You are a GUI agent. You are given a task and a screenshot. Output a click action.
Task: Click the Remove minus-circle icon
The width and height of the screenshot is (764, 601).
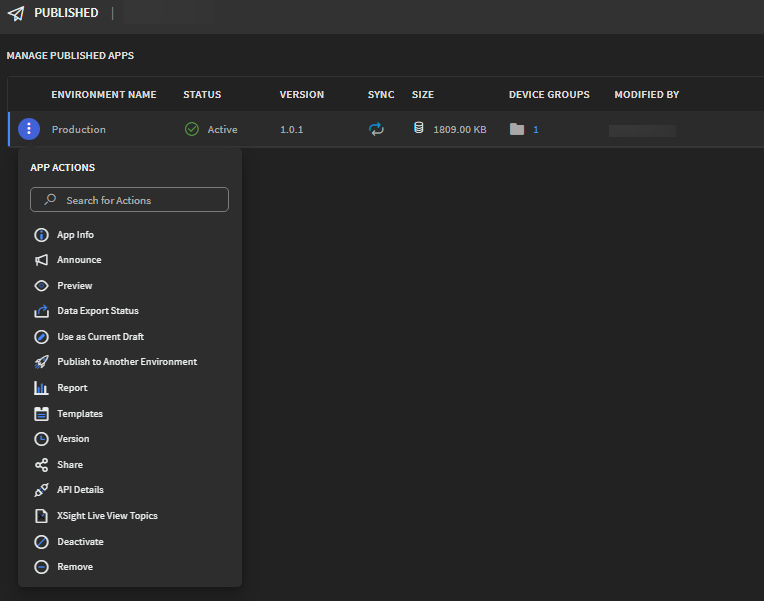point(41,567)
